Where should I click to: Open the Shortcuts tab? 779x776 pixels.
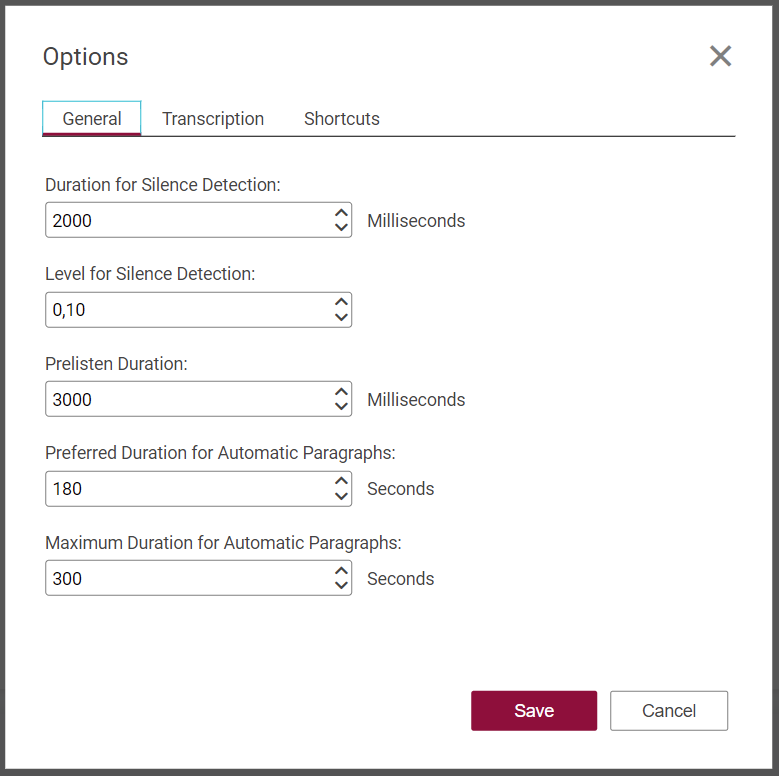pos(341,119)
